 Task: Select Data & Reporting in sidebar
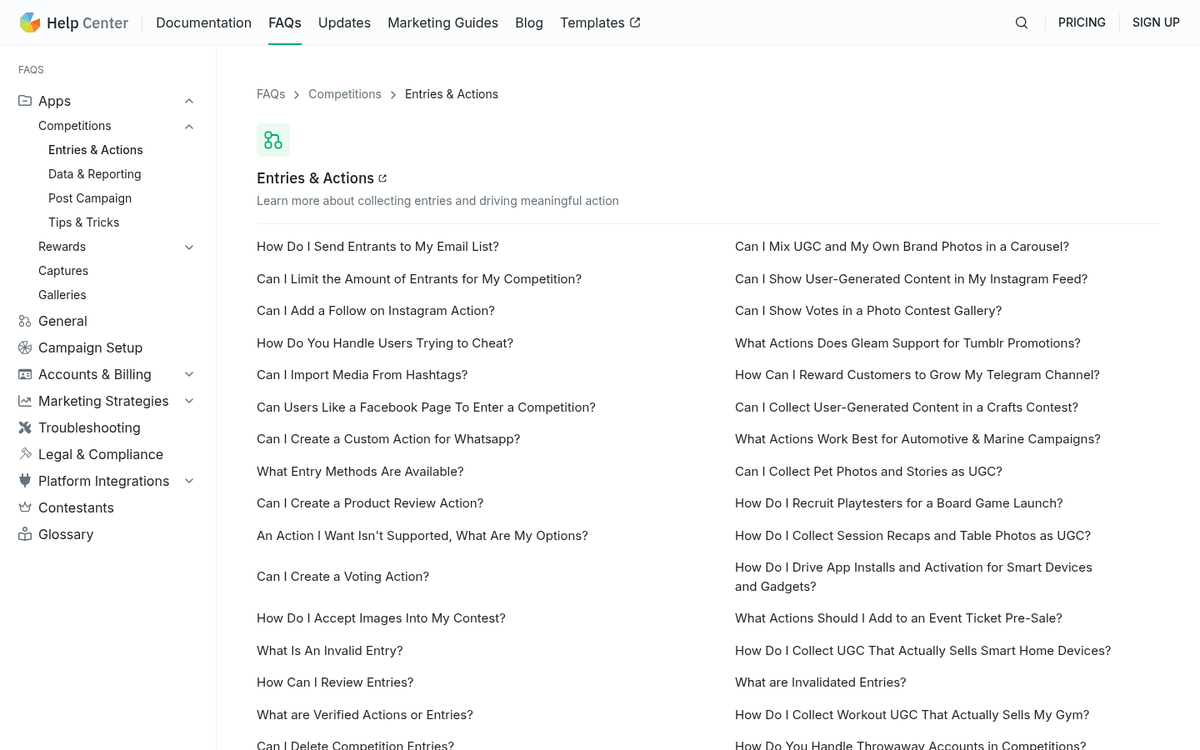click(94, 174)
